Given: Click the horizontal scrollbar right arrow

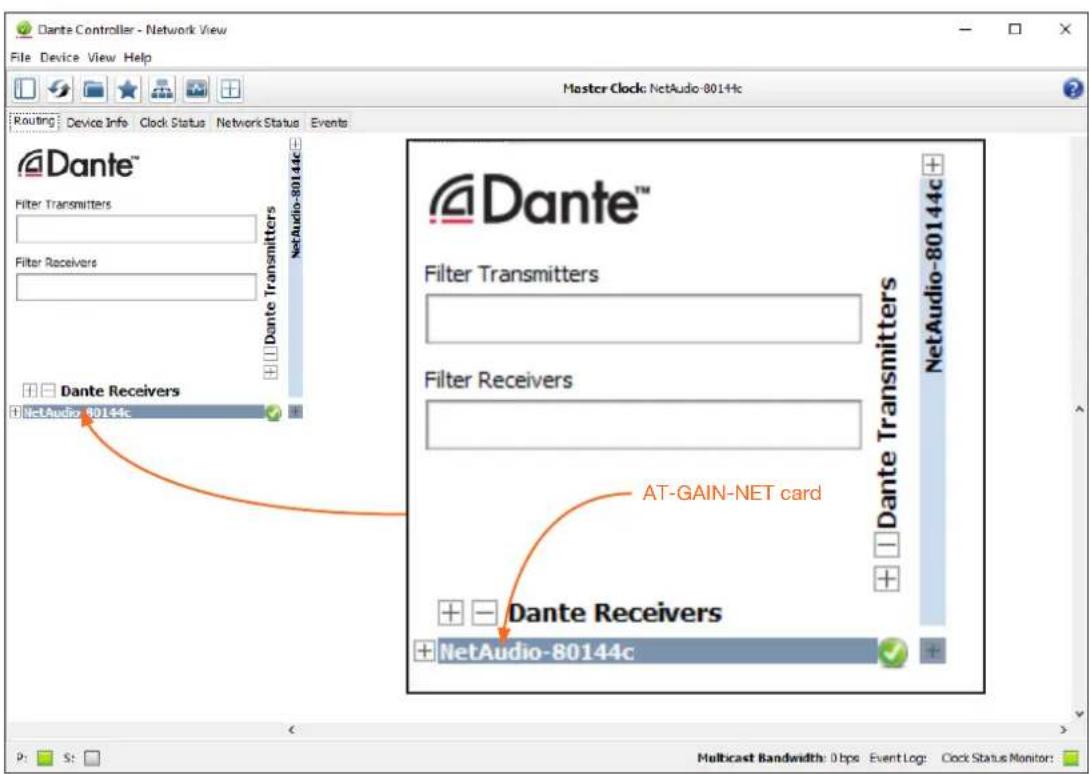Looking at the screenshot, I should click(x=1063, y=730).
